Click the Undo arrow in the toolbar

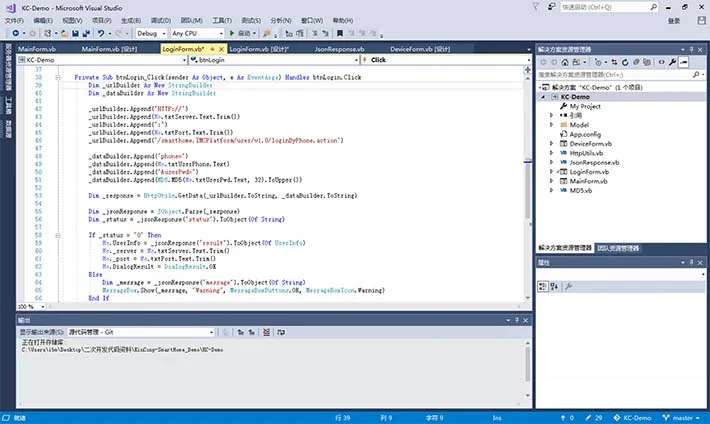click(101, 33)
